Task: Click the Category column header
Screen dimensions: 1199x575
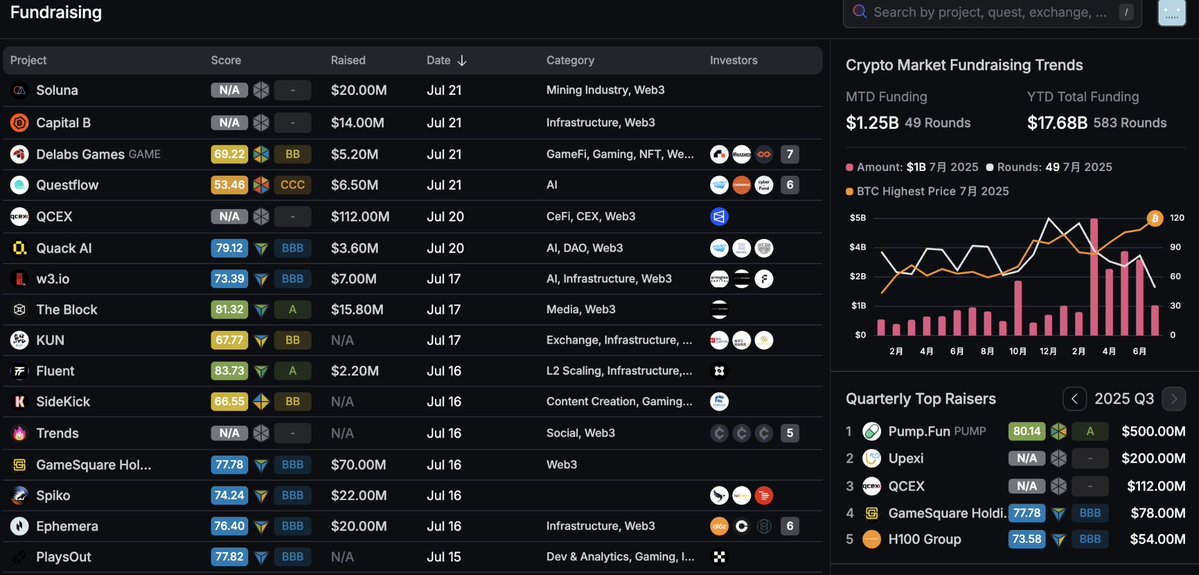Action: pos(570,60)
